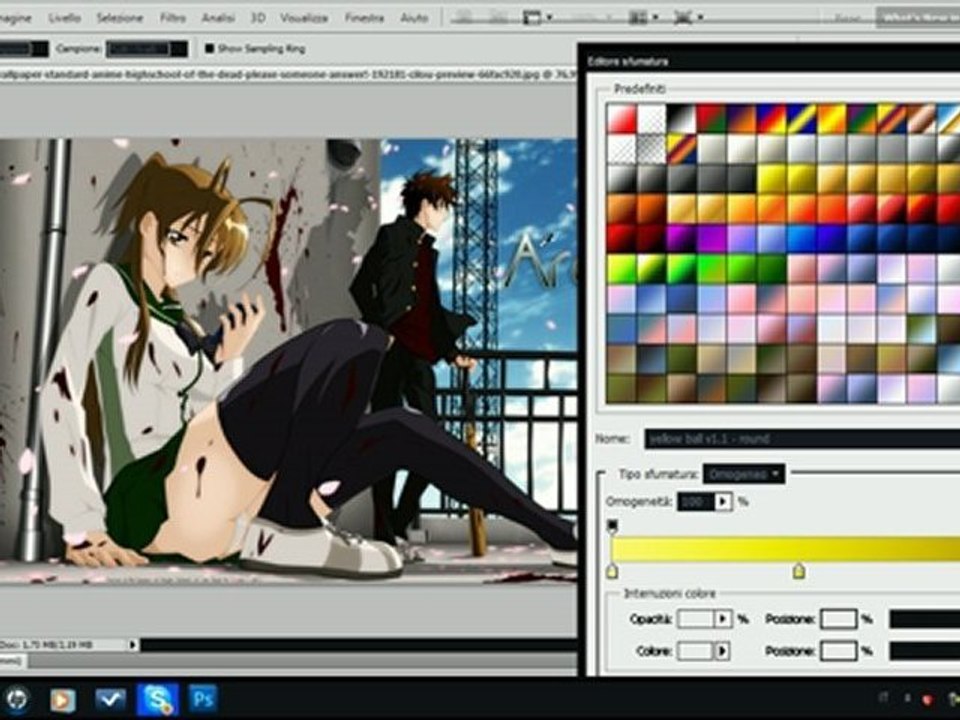Toggle the Show Sampling Ring checkbox
960x720 pixels.
[x=209, y=48]
